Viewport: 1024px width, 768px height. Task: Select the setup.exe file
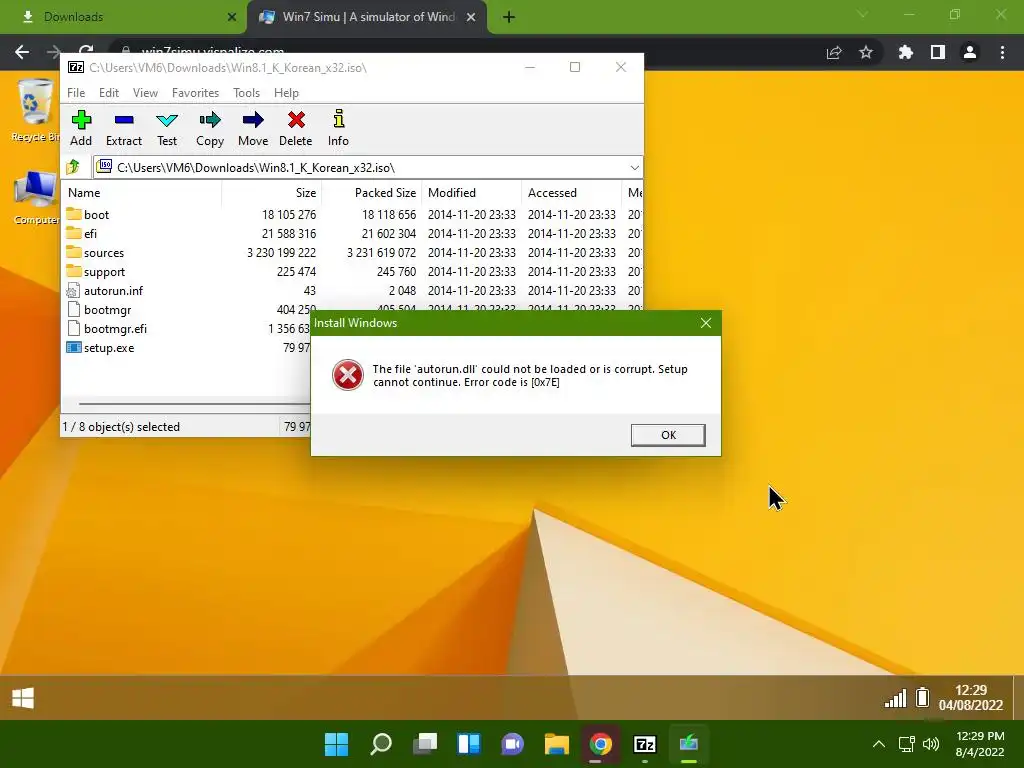pos(100,347)
